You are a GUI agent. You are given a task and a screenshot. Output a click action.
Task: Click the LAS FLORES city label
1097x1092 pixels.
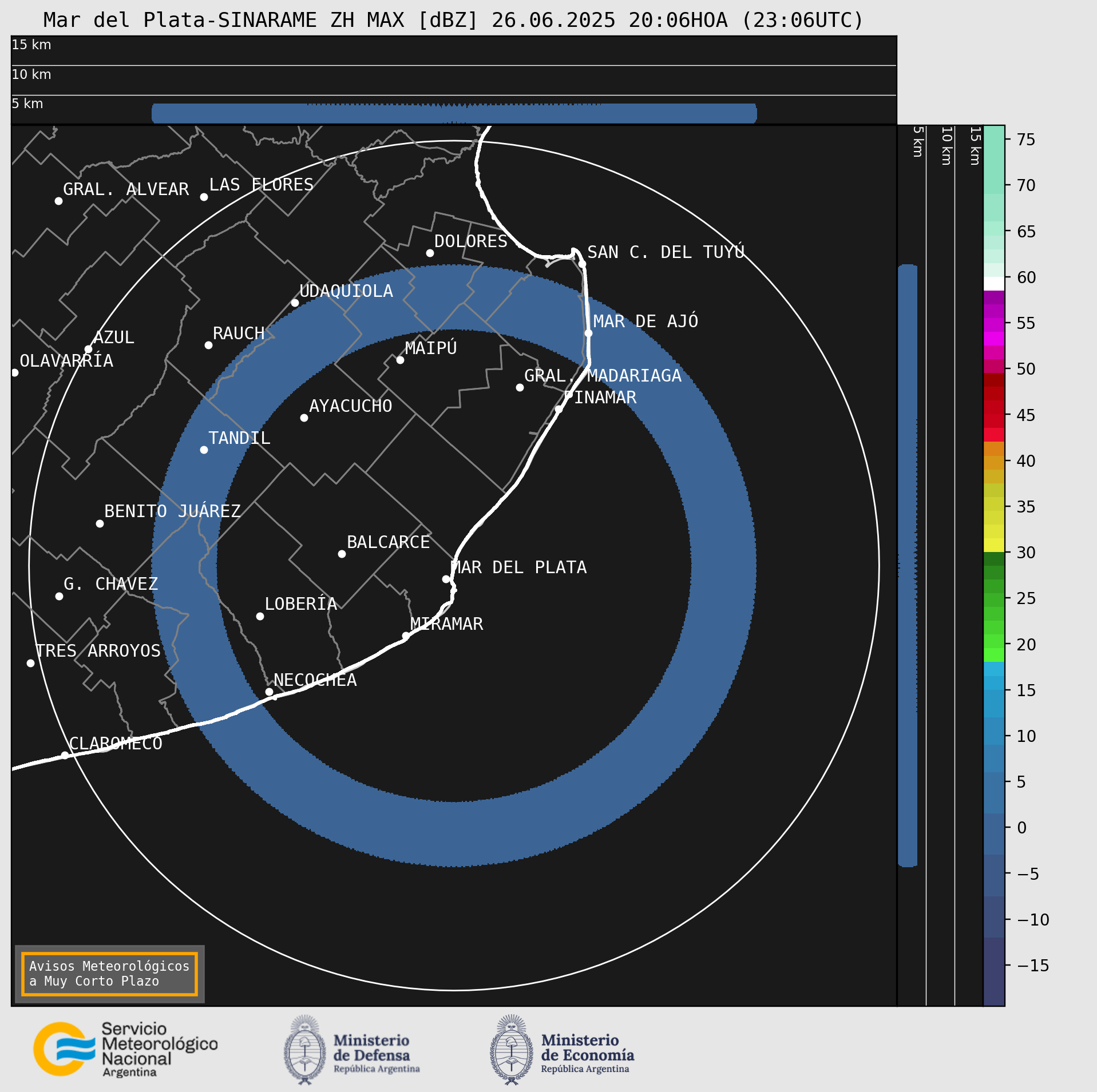coord(261,185)
